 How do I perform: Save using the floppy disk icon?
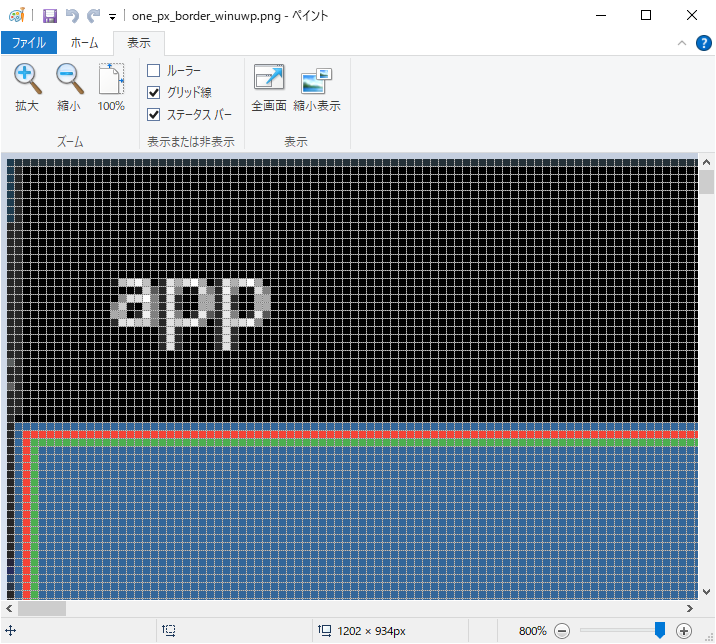(50, 16)
